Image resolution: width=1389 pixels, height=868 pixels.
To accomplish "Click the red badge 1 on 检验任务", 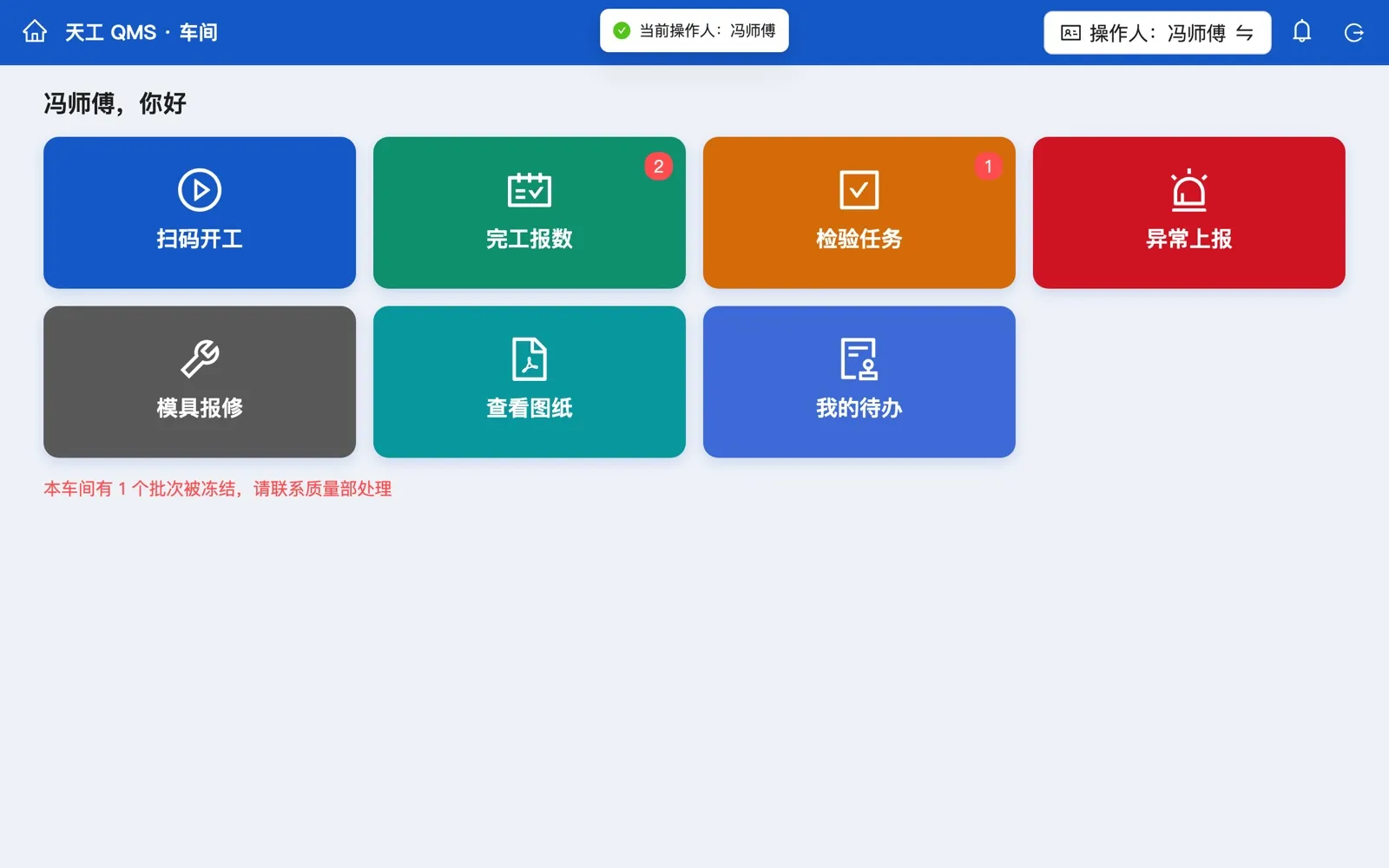I will (988, 166).
